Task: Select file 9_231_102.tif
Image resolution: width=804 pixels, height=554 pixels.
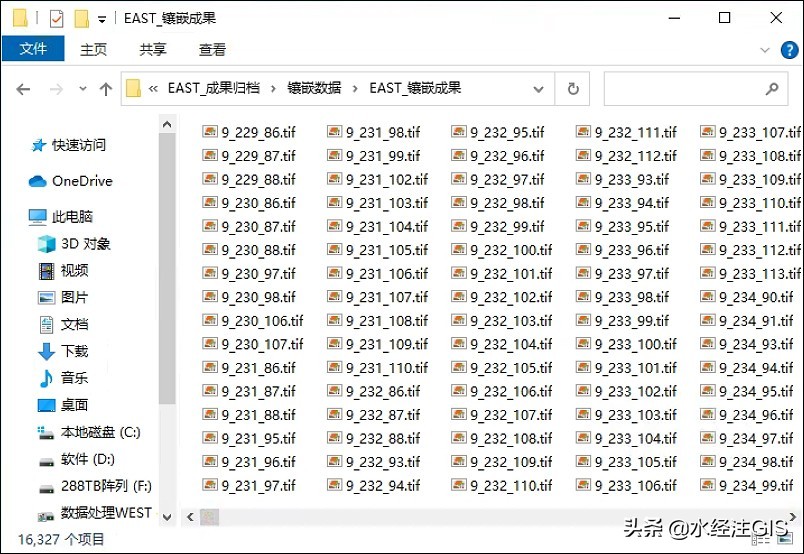Action: pos(377,179)
